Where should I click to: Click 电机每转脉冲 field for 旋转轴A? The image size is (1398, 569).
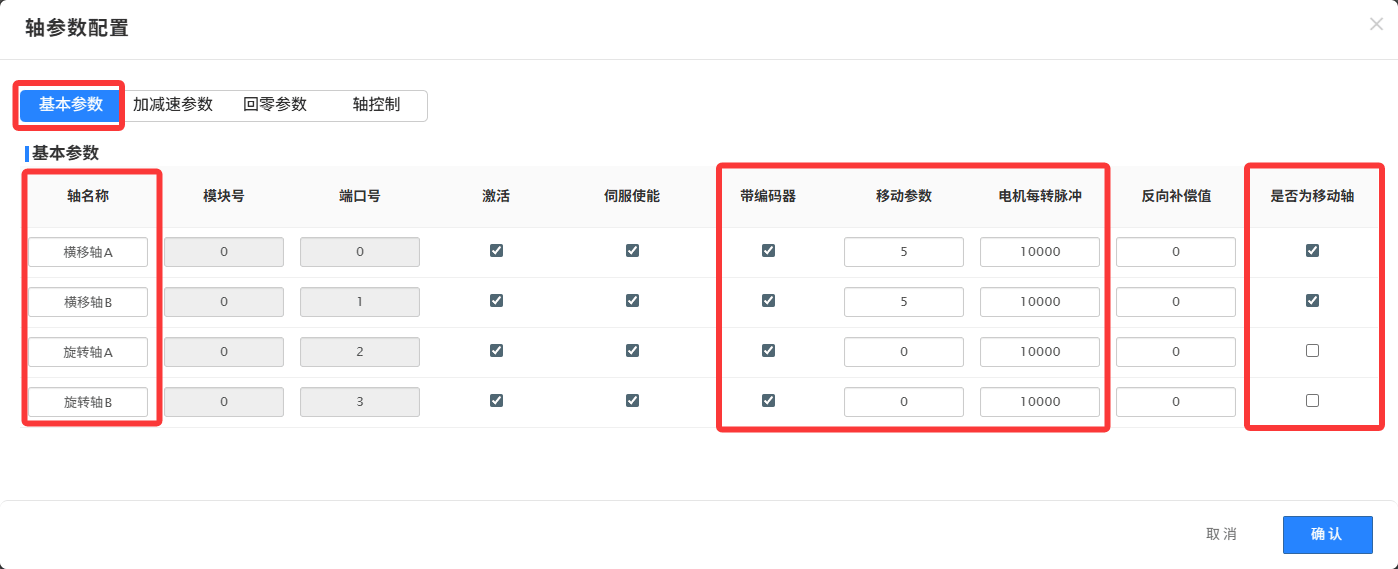(1040, 352)
